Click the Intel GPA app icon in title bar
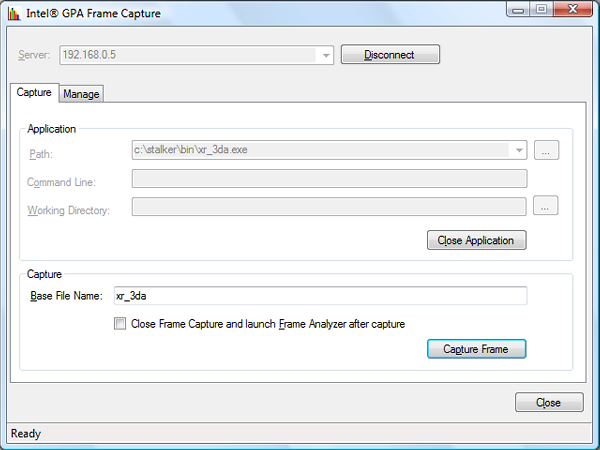This screenshot has height=450, width=600. pos(14,14)
